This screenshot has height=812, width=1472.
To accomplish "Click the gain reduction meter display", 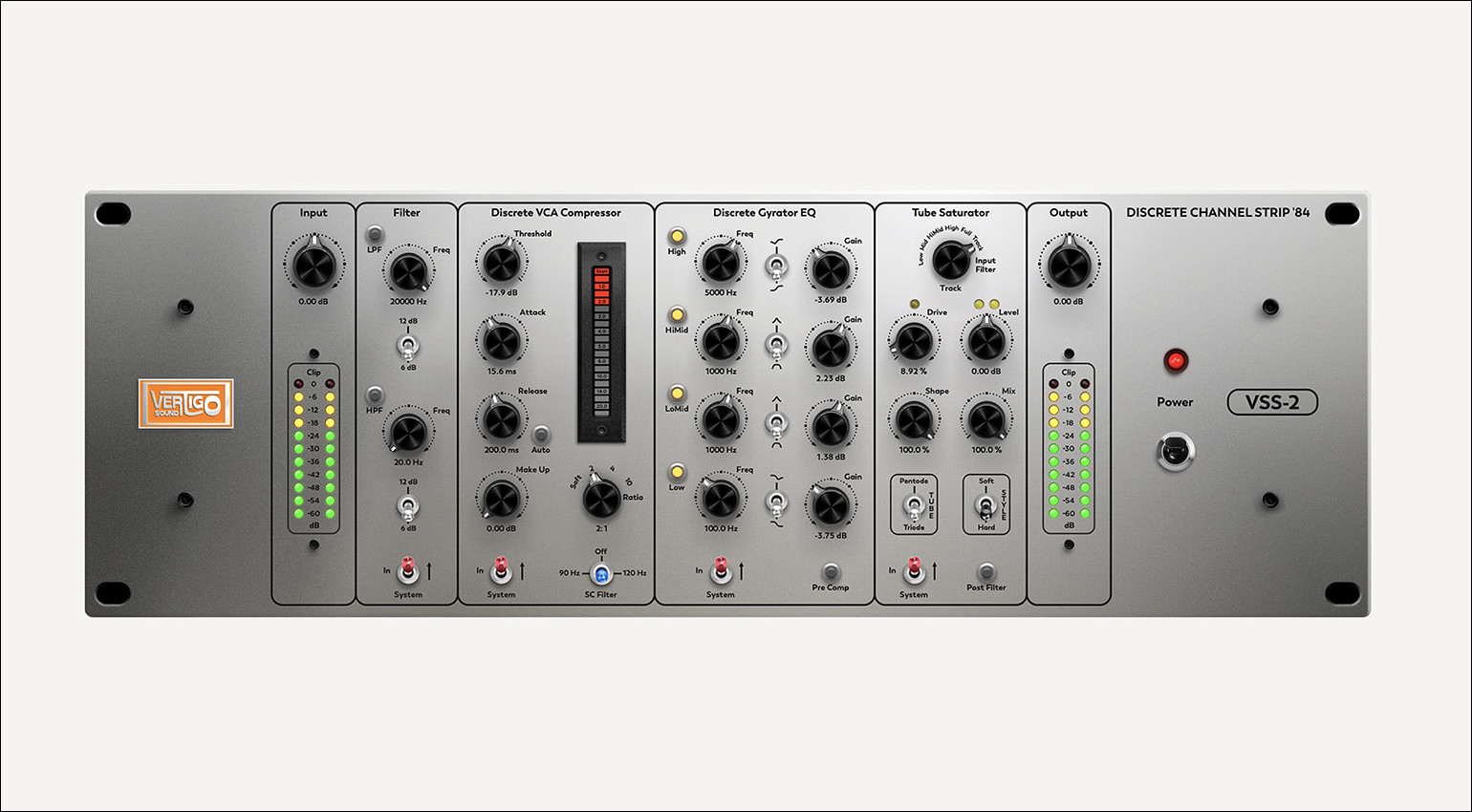I will (x=601, y=341).
